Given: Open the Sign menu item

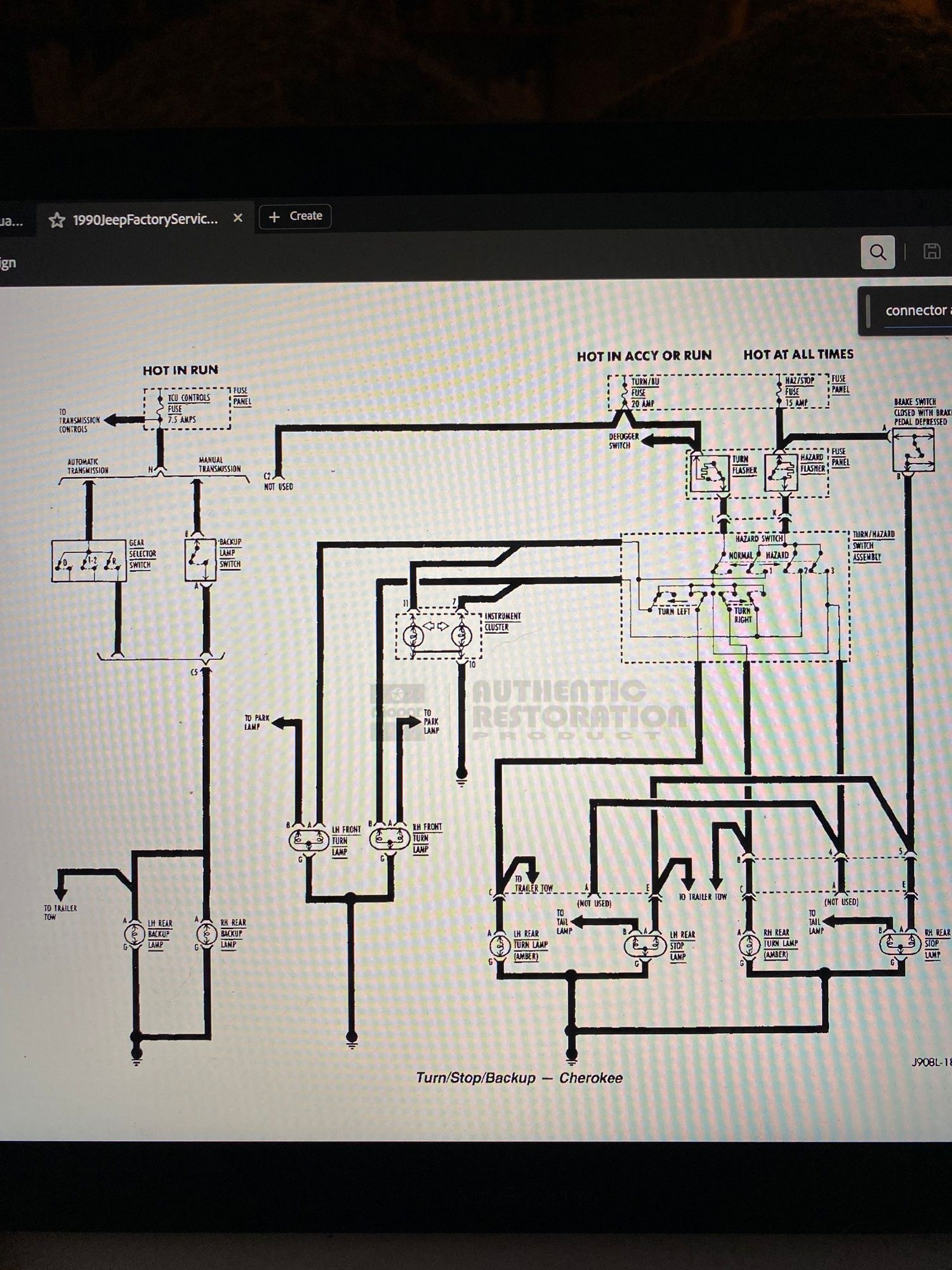Looking at the screenshot, I should pos(8,263).
